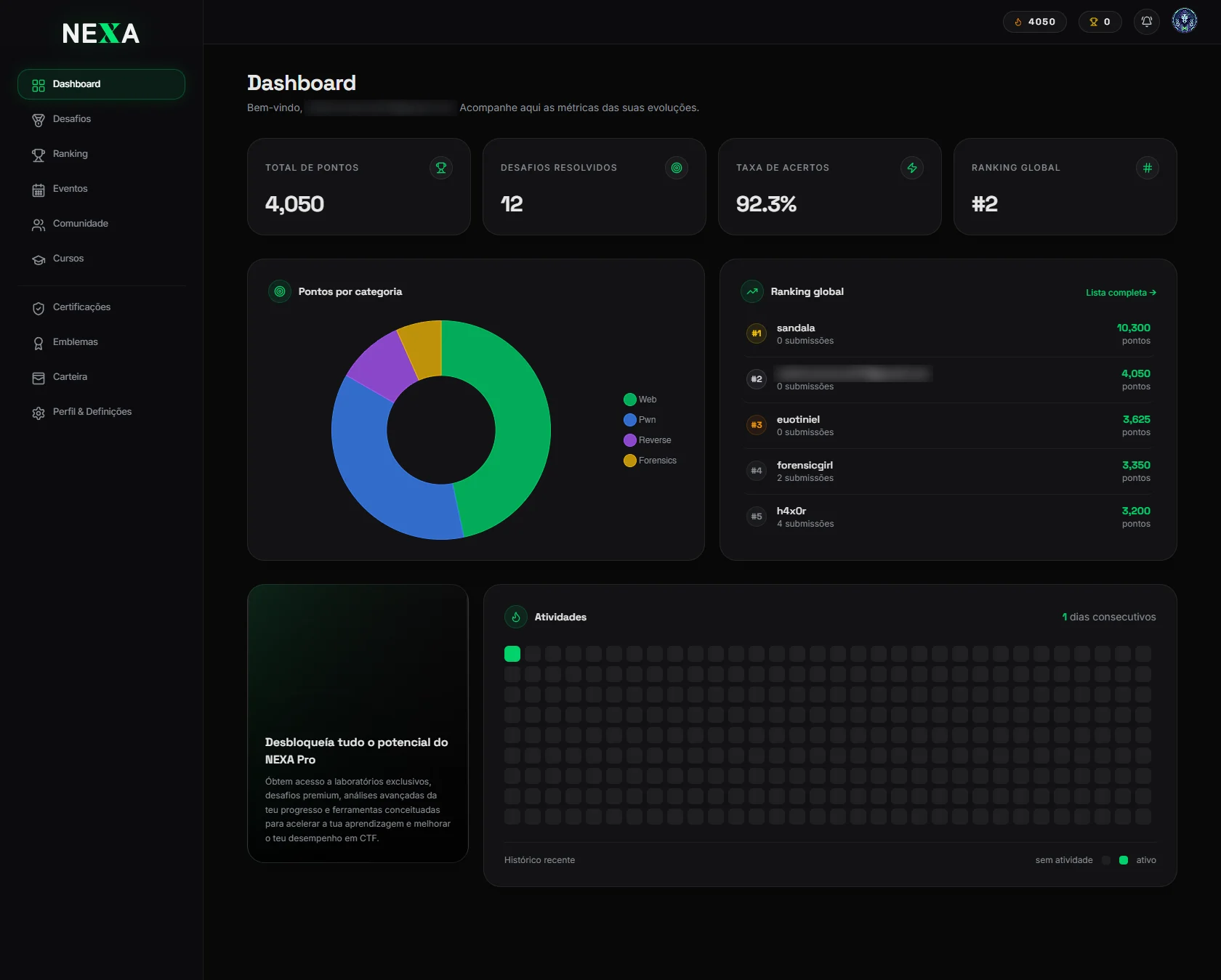The height and width of the screenshot is (980, 1221).
Task: Open forensicgirl ranking entry
Action: [x=948, y=471]
